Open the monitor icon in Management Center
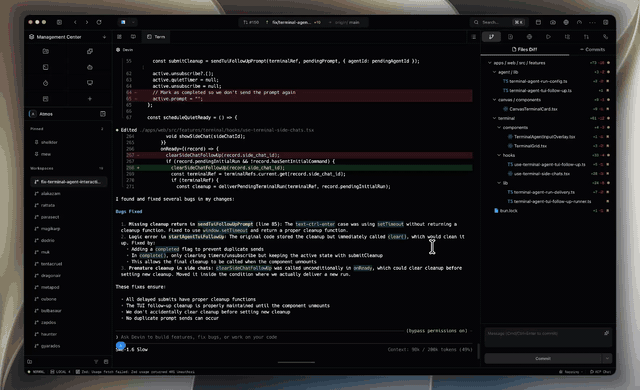640x390 pixels. [90, 83]
